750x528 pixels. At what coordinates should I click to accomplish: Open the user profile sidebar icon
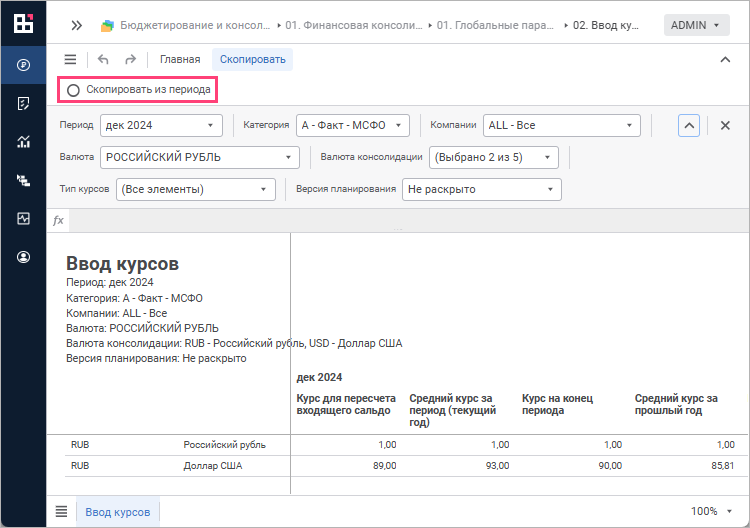point(22,257)
